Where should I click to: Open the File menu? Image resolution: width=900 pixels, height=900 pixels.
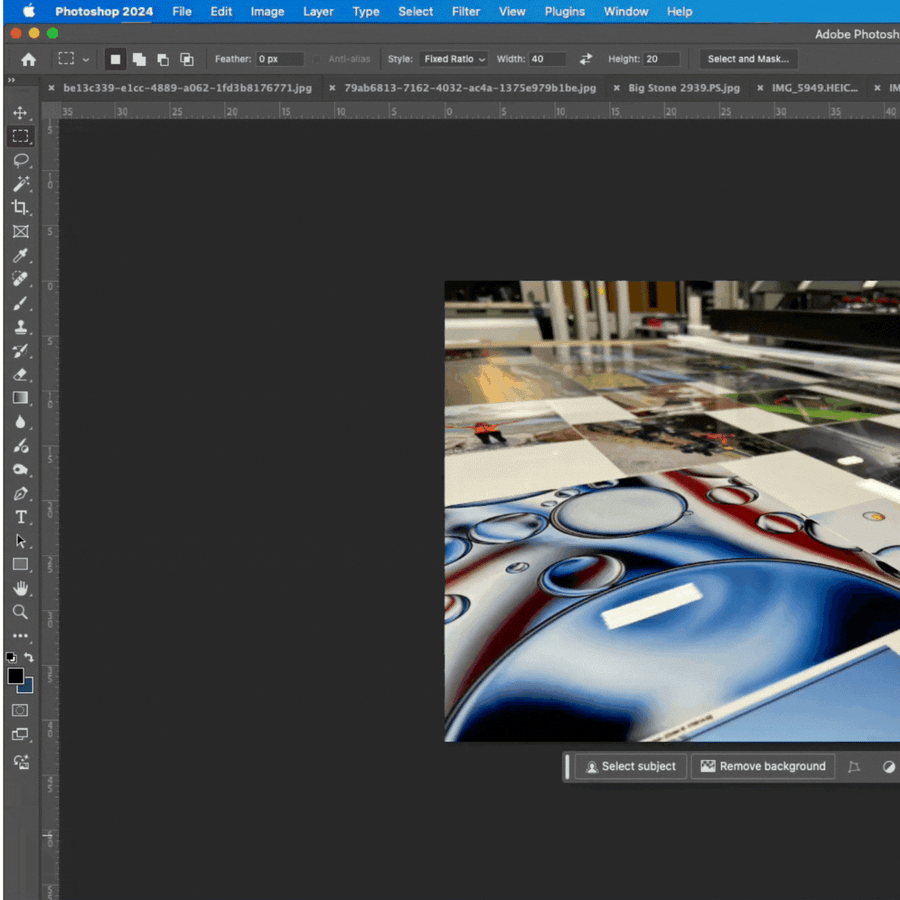pos(182,11)
